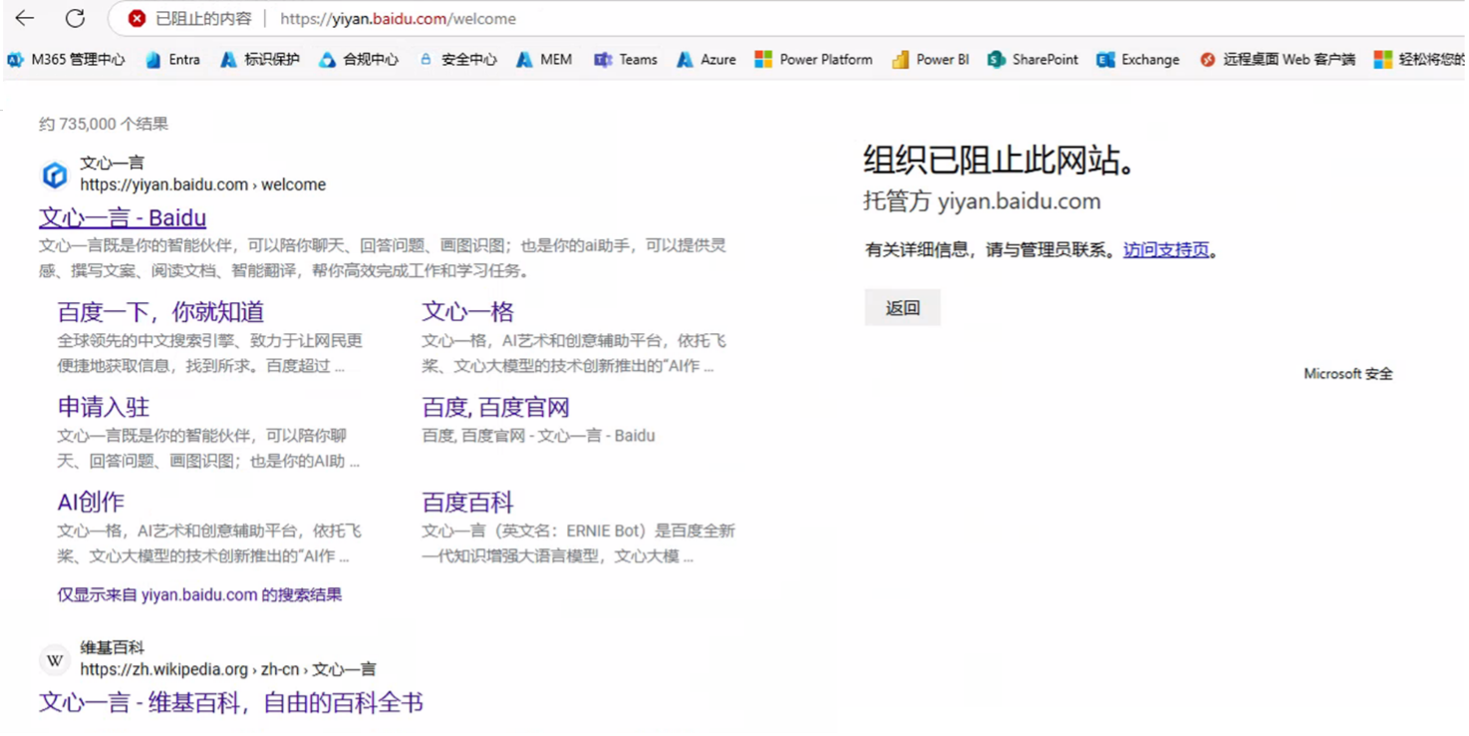Open the Teams bookmark
Image resolution: width=1469 pixels, height=736 pixels.
(625, 60)
